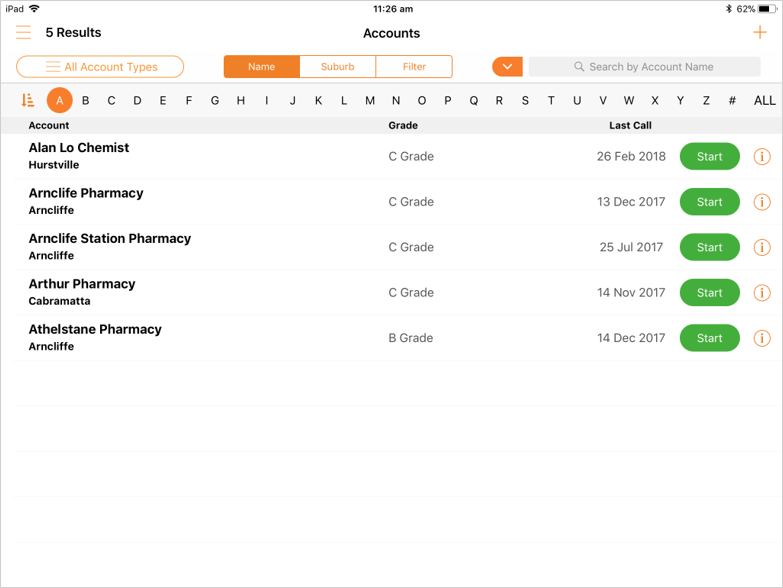Image resolution: width=783 pixels, height=588 pixels.
Task: Open the All Account Types selector
Action: [x=100, y=67]
